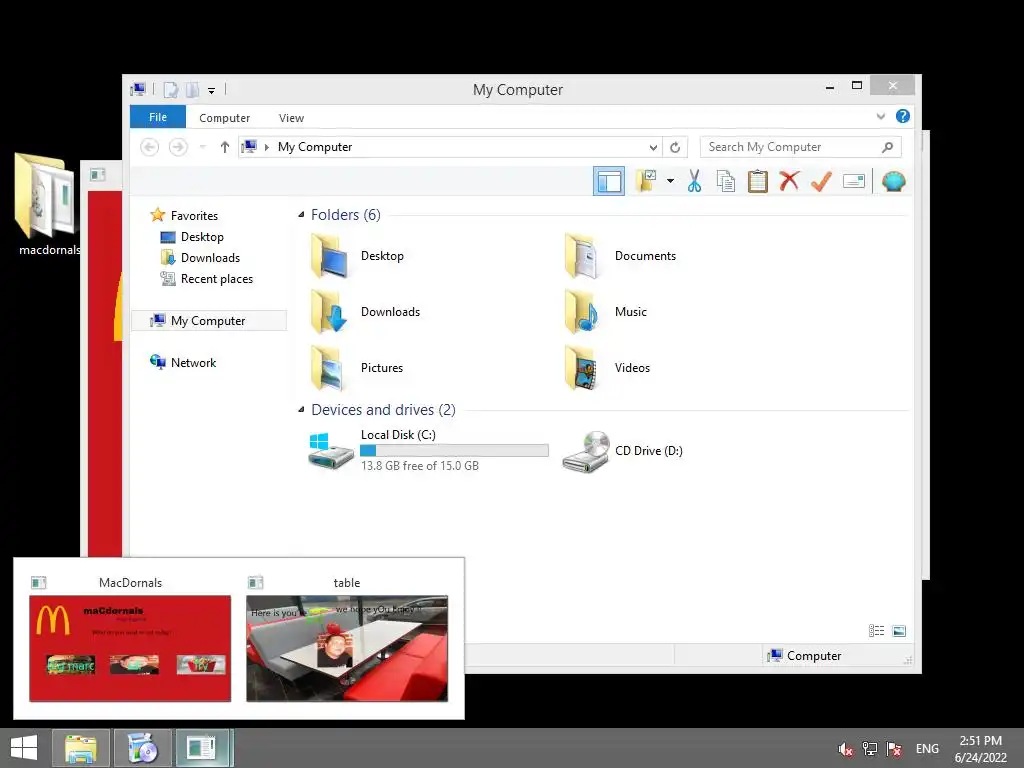Click the red X Delete icon
The height and width of the screenshot is (768, 1024).
tap(789, 181)
